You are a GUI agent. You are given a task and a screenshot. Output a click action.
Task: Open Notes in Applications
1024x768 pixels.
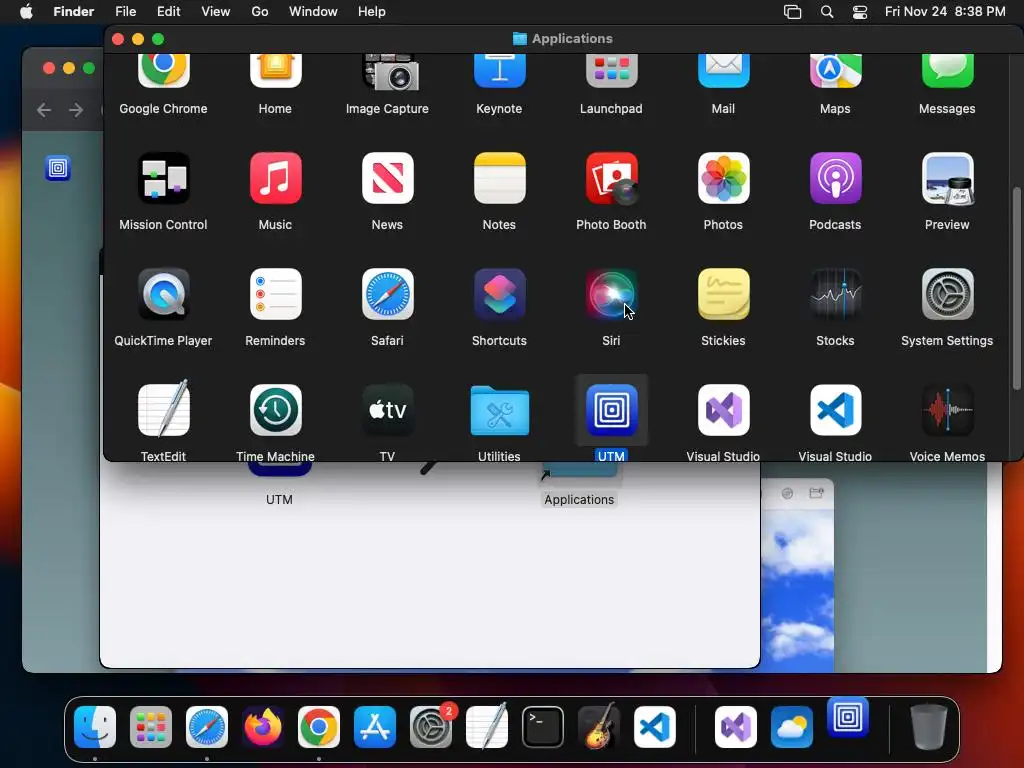click(x=500, y=178)
